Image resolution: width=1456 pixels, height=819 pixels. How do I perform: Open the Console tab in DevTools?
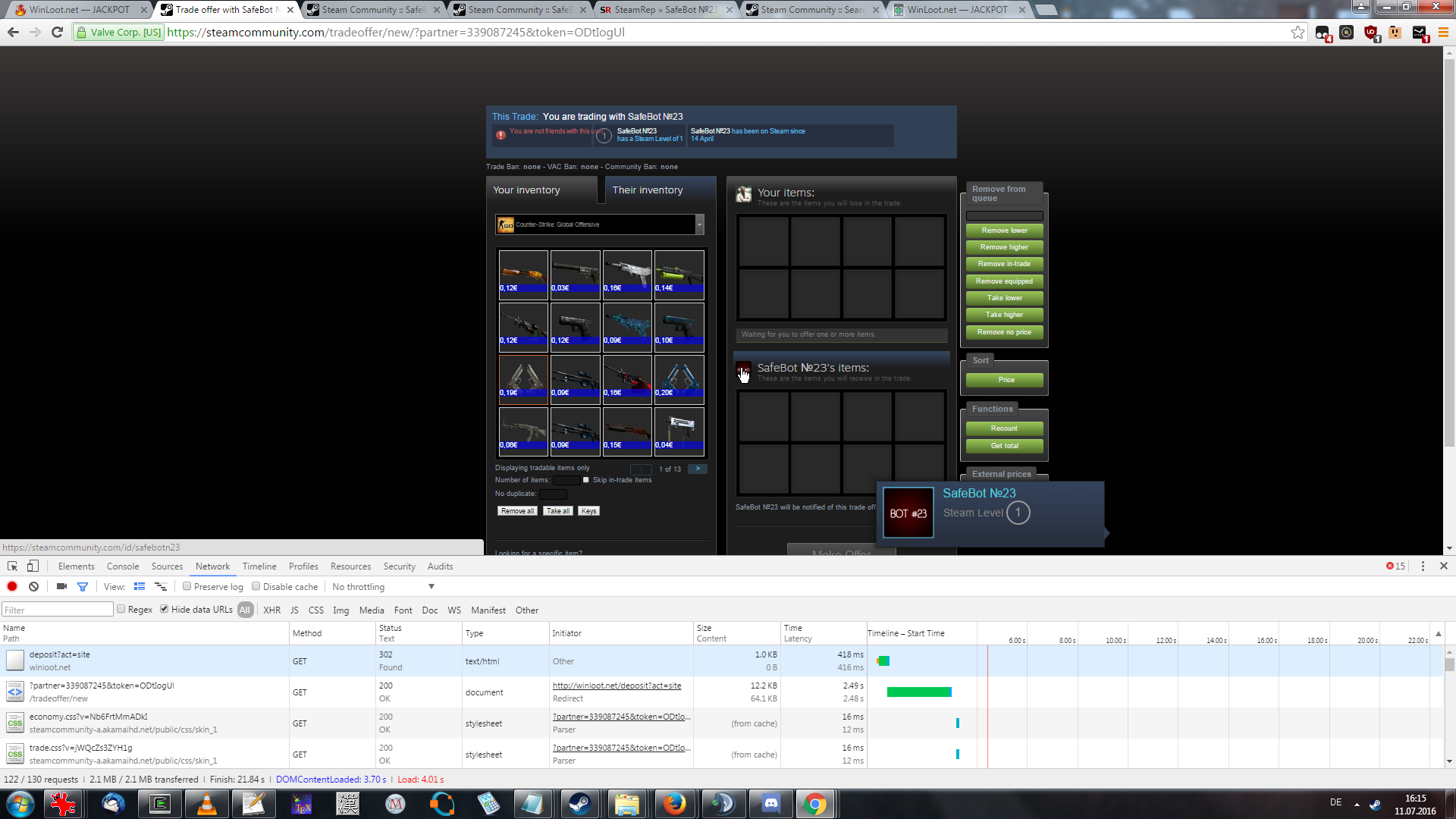coord(123,566)
